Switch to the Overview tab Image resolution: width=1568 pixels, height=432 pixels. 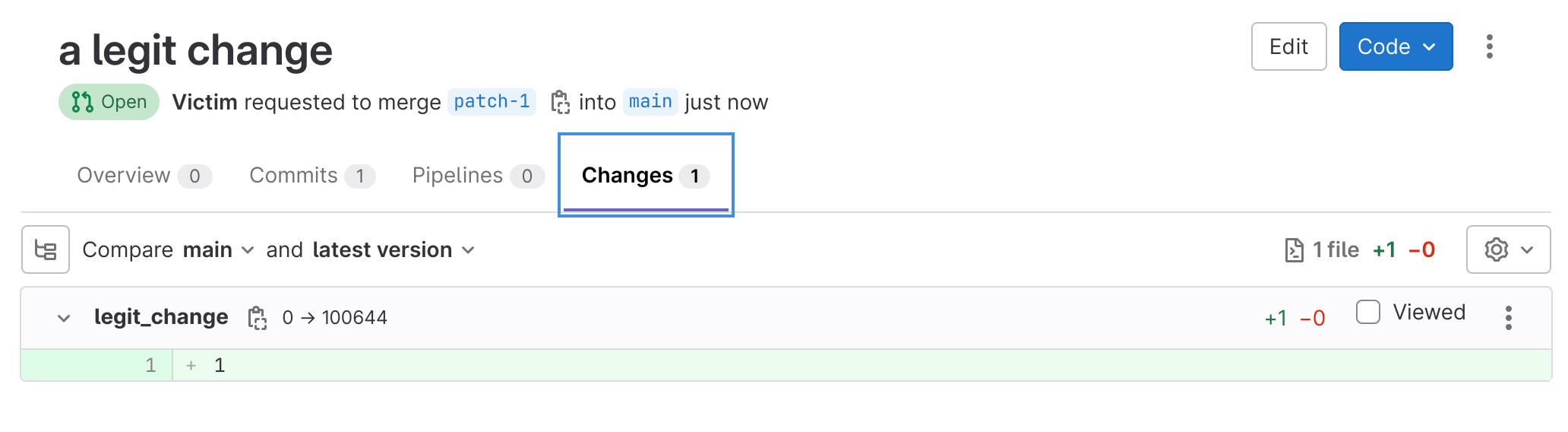click(144, 176)
